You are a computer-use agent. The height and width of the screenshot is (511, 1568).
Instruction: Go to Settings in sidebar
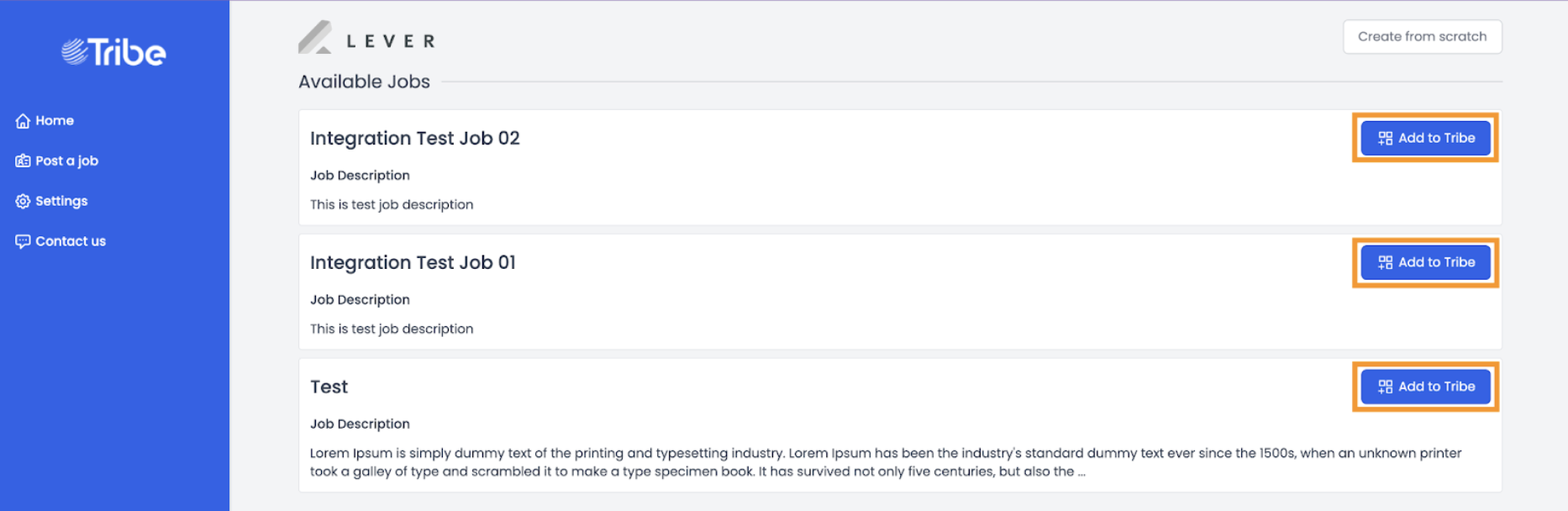[x=51, y=201]
